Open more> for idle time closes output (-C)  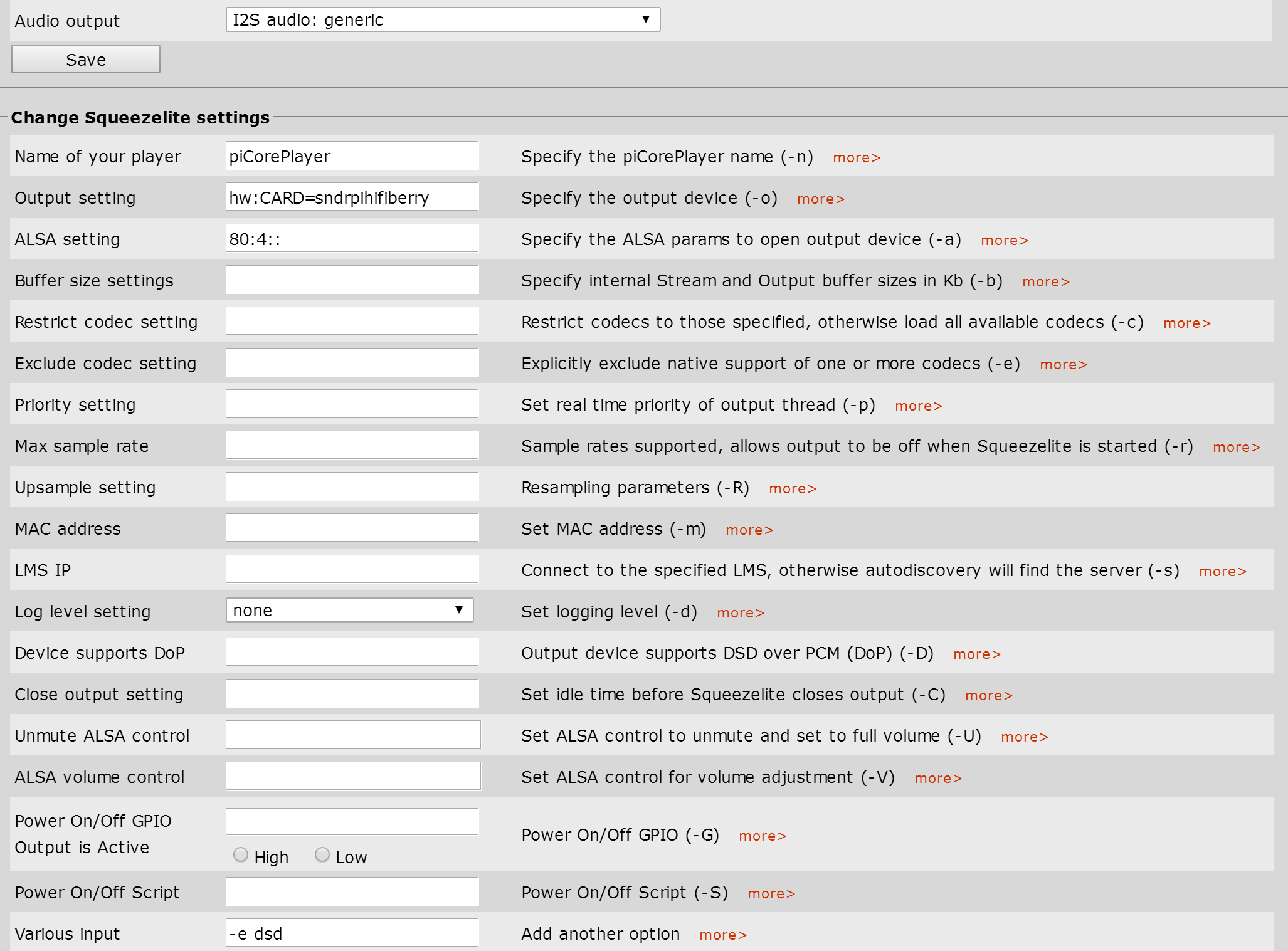(x=989, y=695)
